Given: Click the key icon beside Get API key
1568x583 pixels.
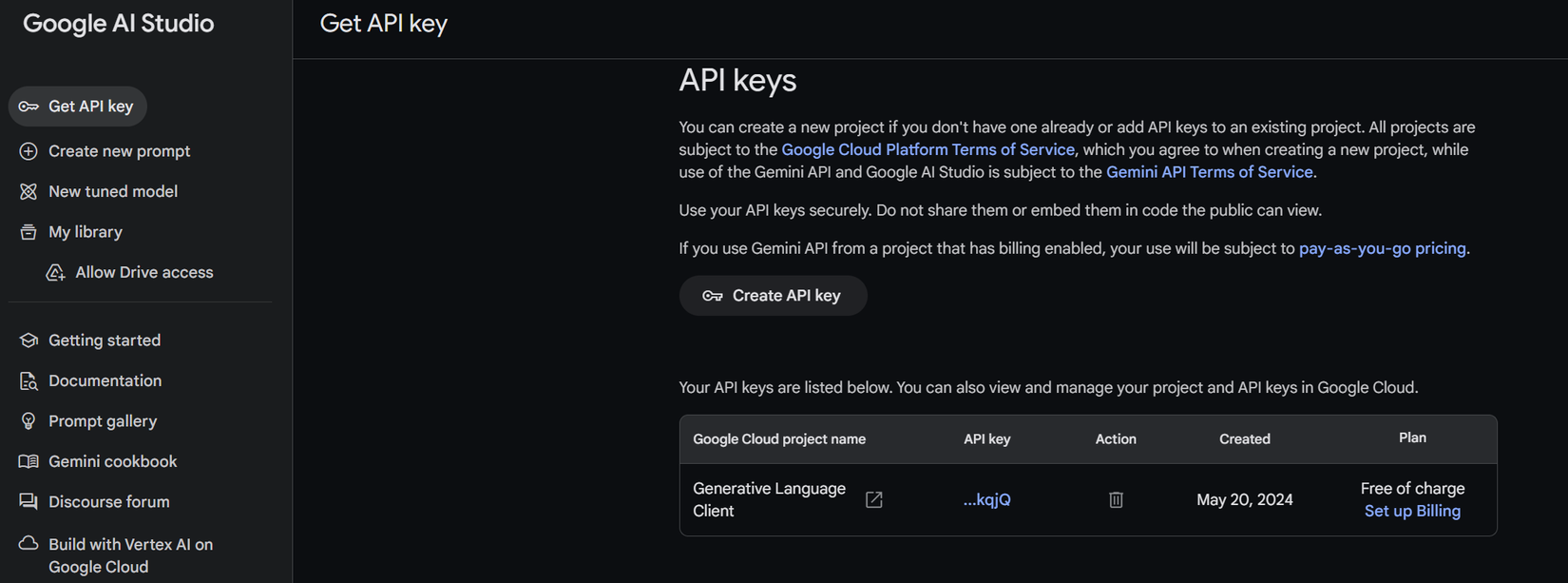Looking at the screenshot, I should pos(29,107).
